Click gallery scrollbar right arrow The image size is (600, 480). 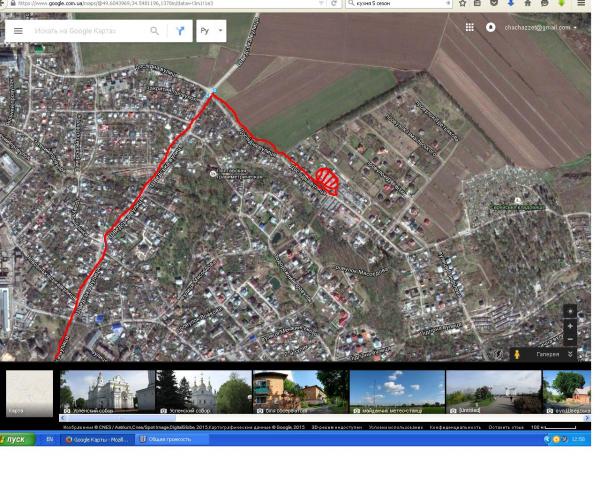[x=587, y=418]
